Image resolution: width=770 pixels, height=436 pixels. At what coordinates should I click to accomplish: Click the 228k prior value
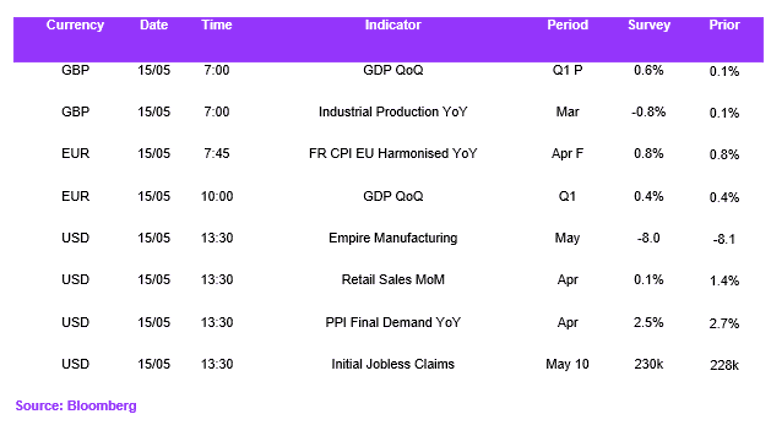(724, 365)
